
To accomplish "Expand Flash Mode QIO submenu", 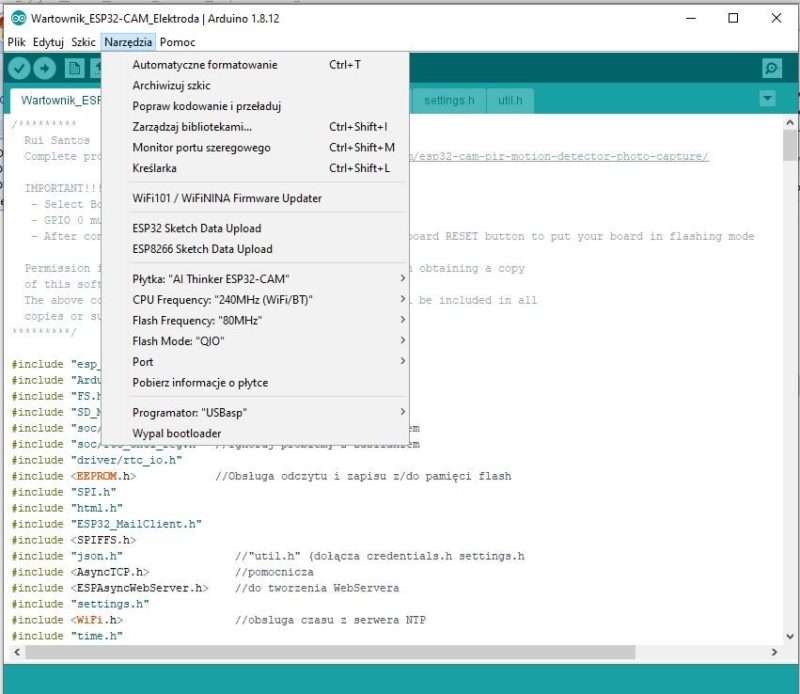I will 255,341.
